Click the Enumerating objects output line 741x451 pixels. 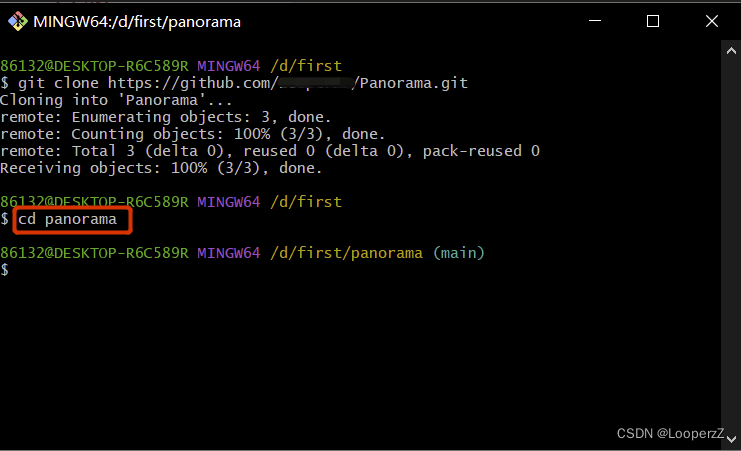[x=165, y=117]
